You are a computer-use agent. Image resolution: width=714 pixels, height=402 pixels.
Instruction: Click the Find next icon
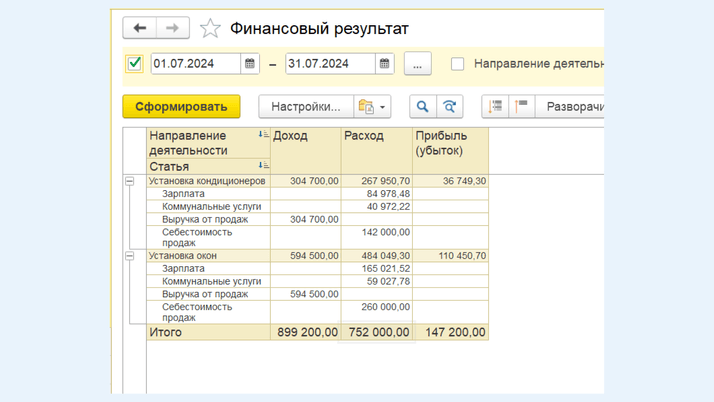click(449, 107)
